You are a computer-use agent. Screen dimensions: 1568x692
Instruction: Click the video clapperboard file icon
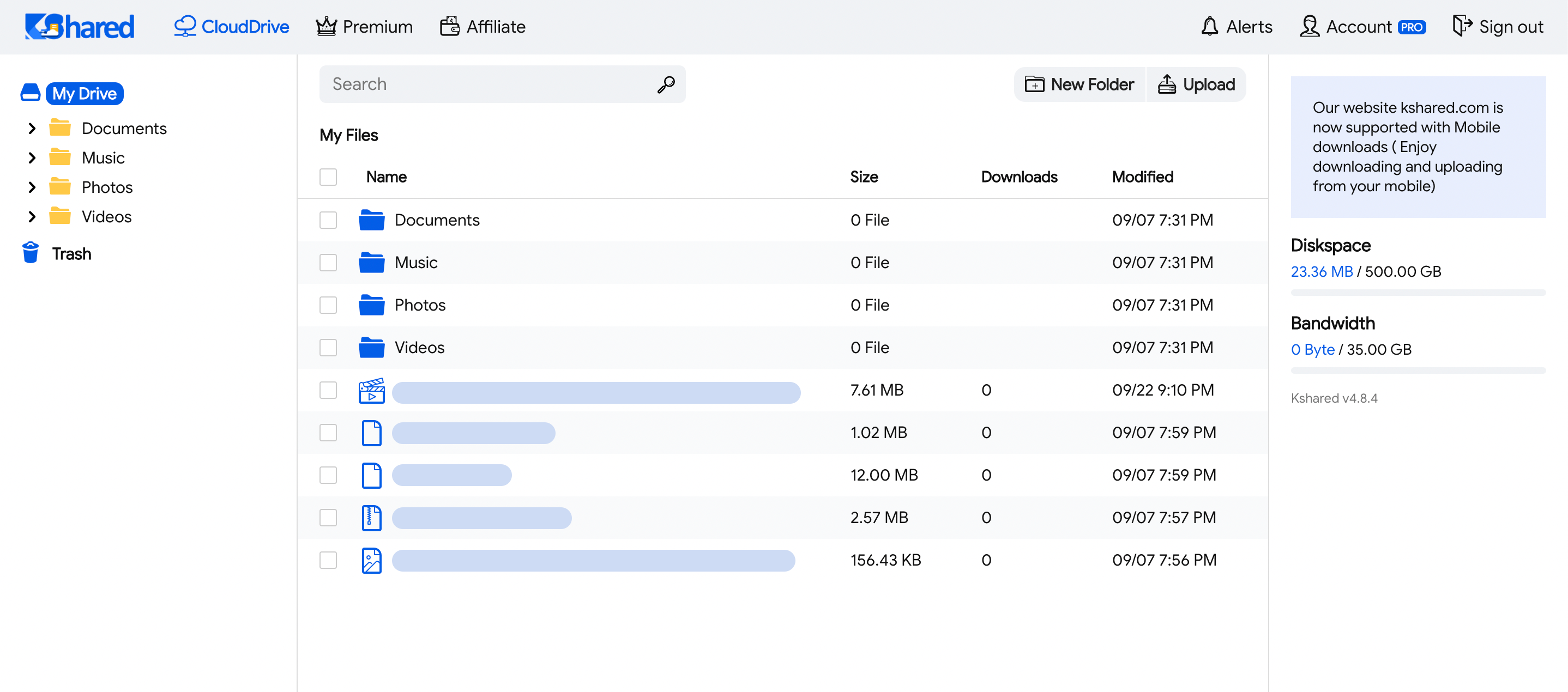tap(371, 390)
